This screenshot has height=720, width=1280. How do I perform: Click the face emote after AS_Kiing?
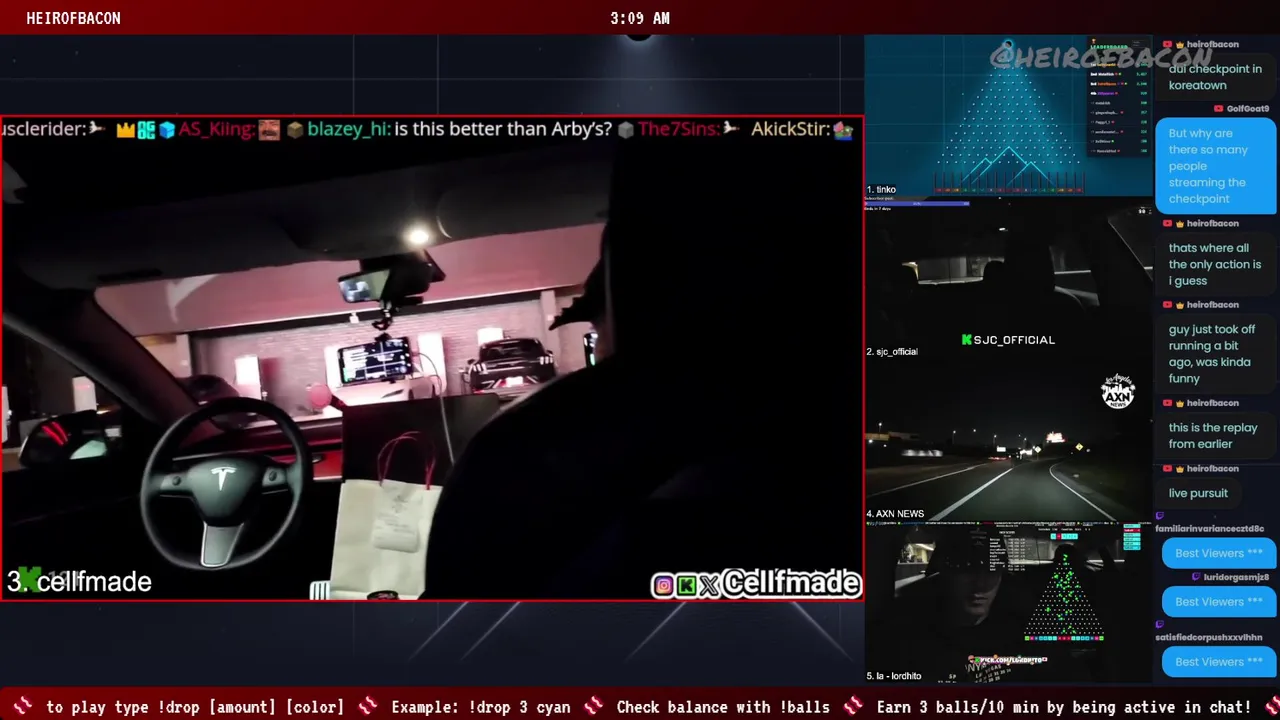click(x=269, y=129)
